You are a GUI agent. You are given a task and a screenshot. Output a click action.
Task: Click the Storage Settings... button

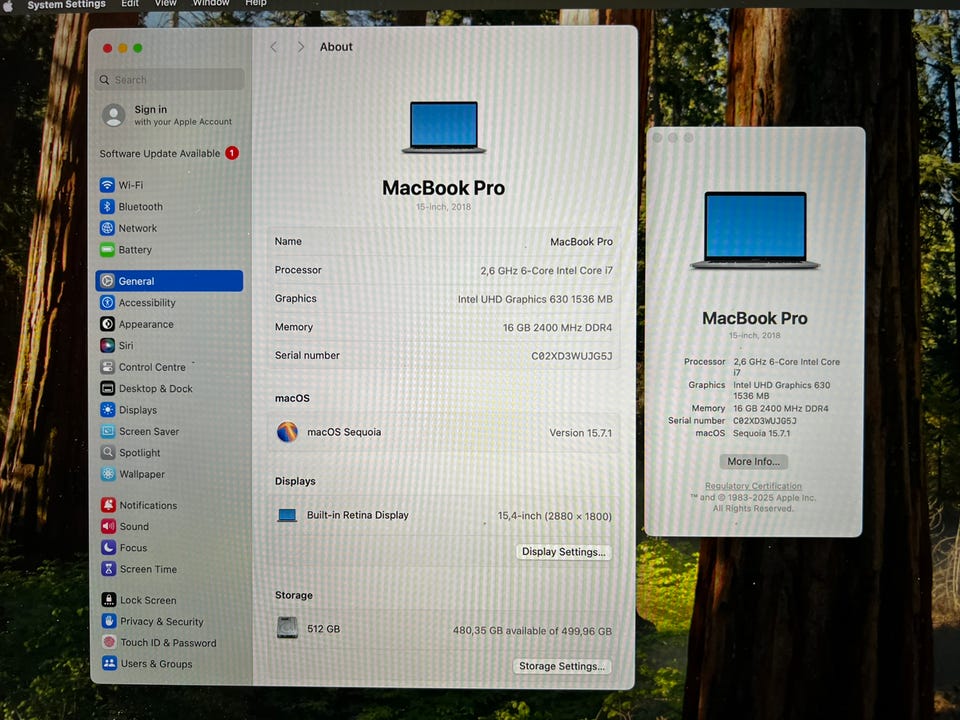tap(562, 666)
